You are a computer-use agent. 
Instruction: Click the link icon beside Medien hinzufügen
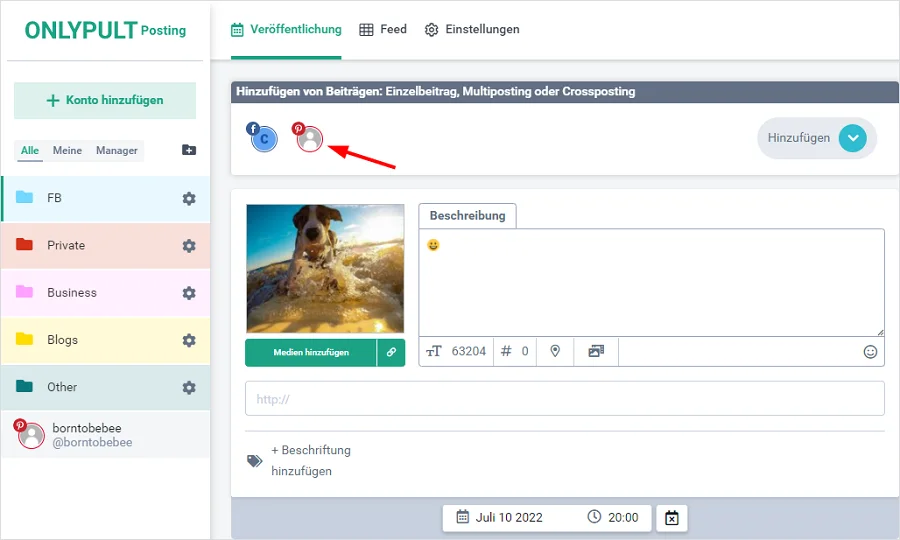pyautogui.click(x=391, y=353)
